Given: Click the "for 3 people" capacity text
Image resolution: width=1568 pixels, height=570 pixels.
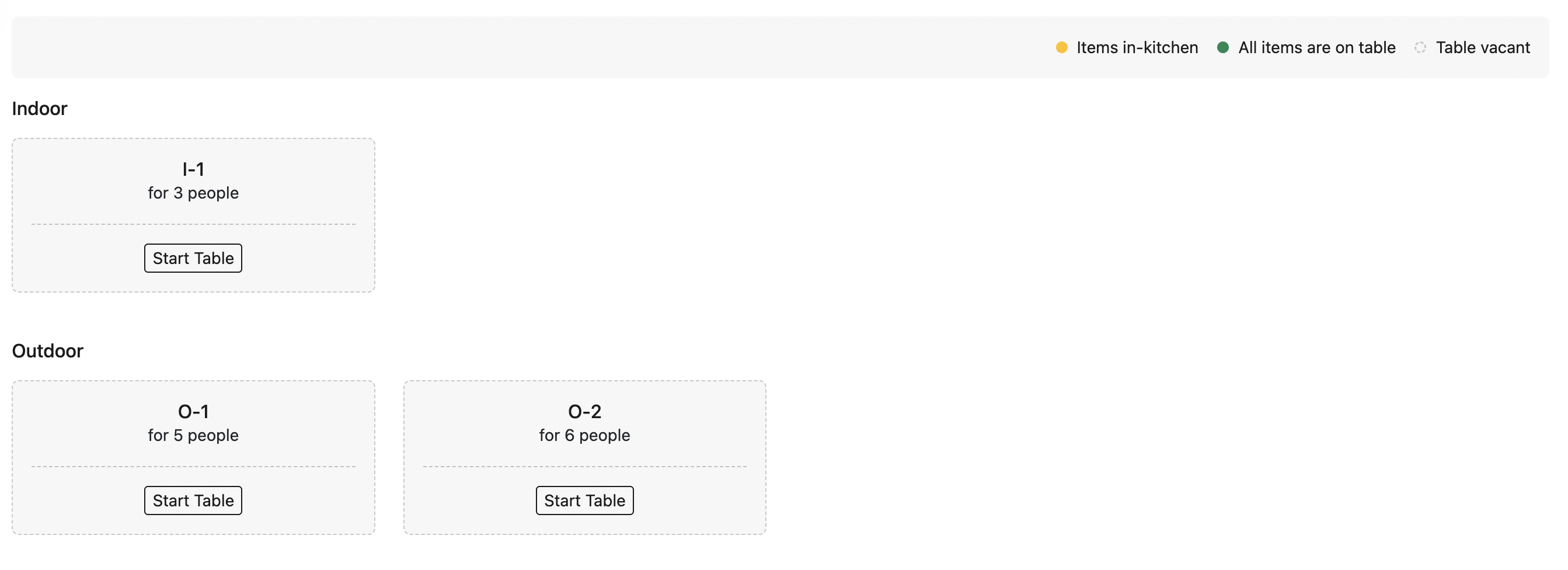Looking at the screenshot, I should (193, 193).
